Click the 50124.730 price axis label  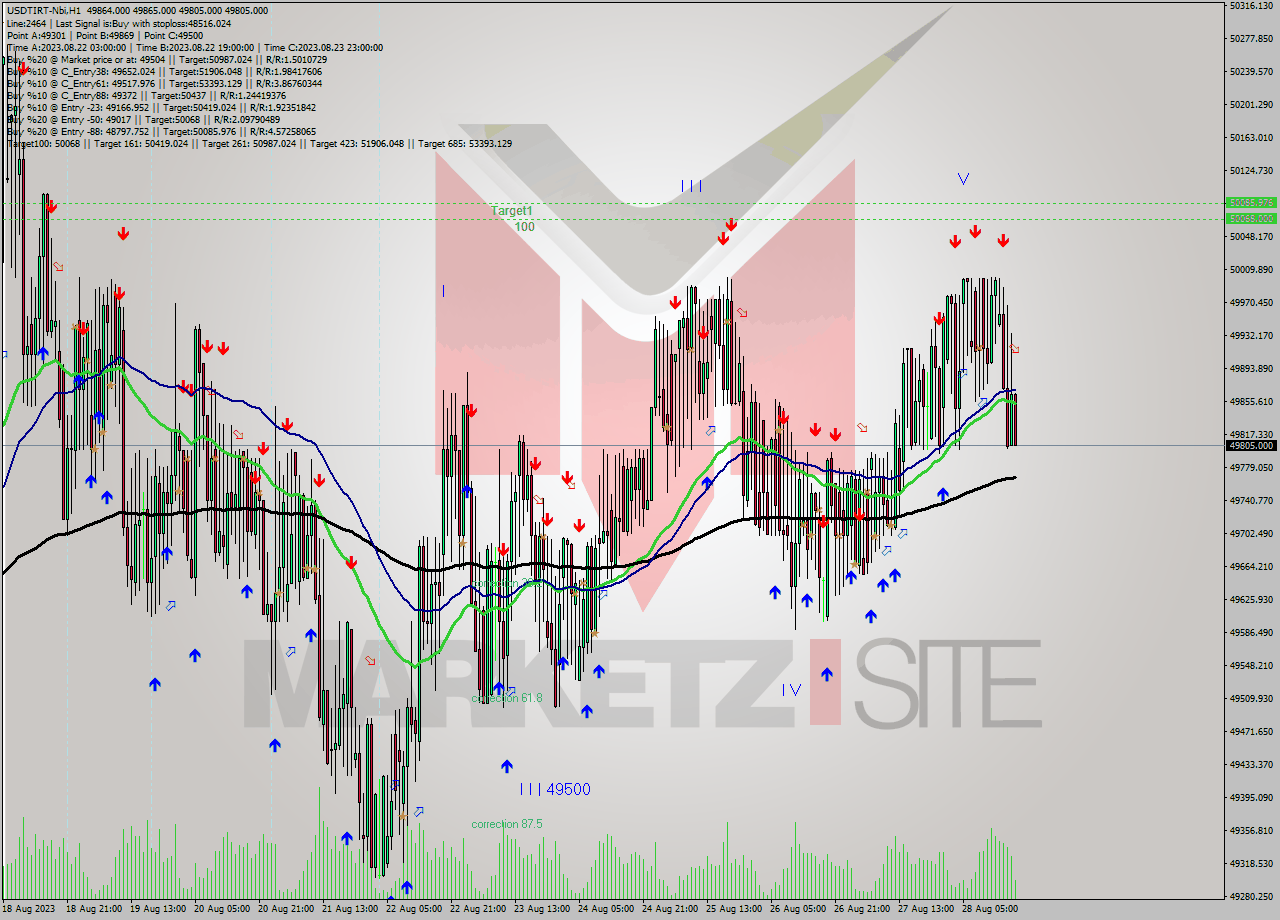(1252, 170)
